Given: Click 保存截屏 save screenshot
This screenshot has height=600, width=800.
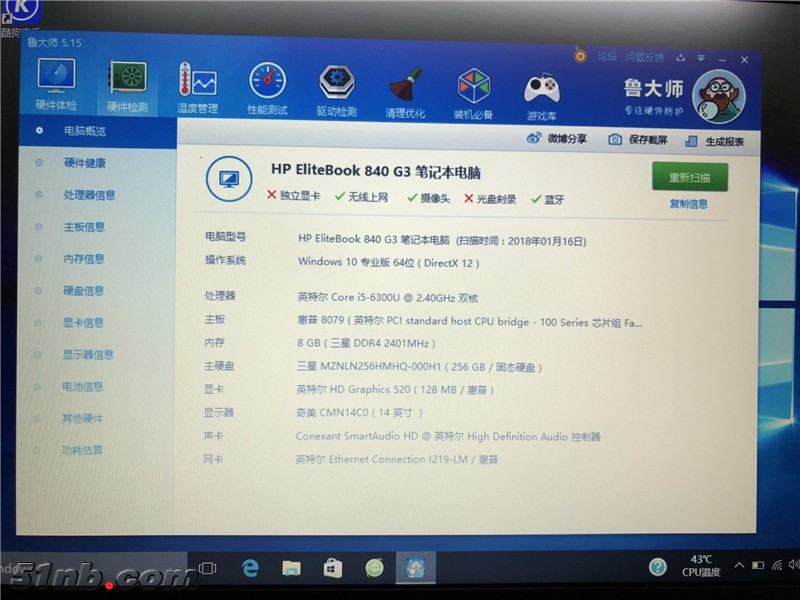Looking at the screenshot, I should [x=638, y=140].
